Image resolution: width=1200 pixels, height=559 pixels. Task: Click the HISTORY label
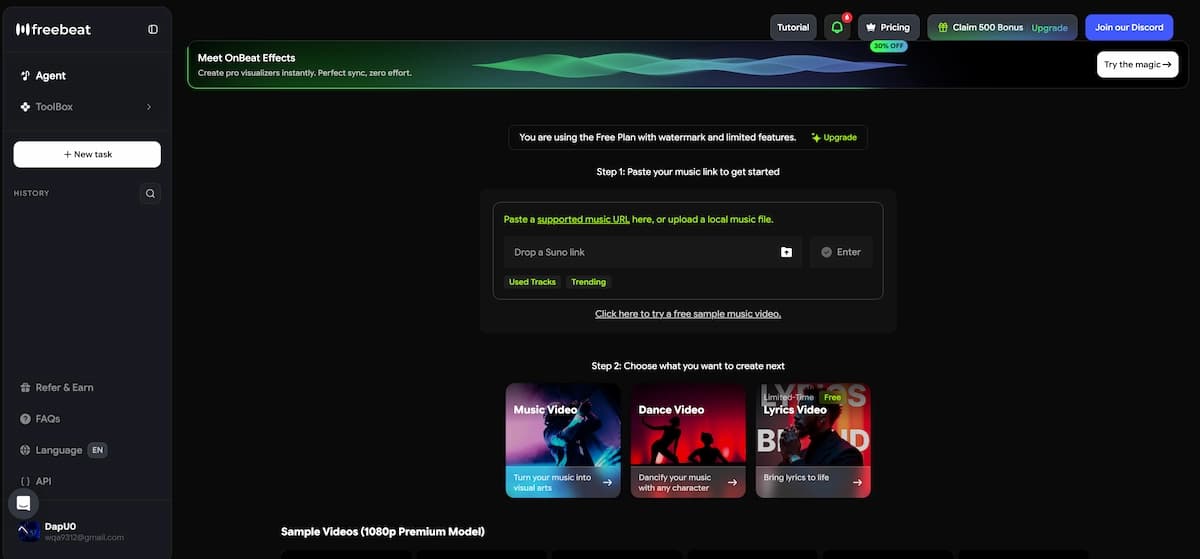coord(31,193)
